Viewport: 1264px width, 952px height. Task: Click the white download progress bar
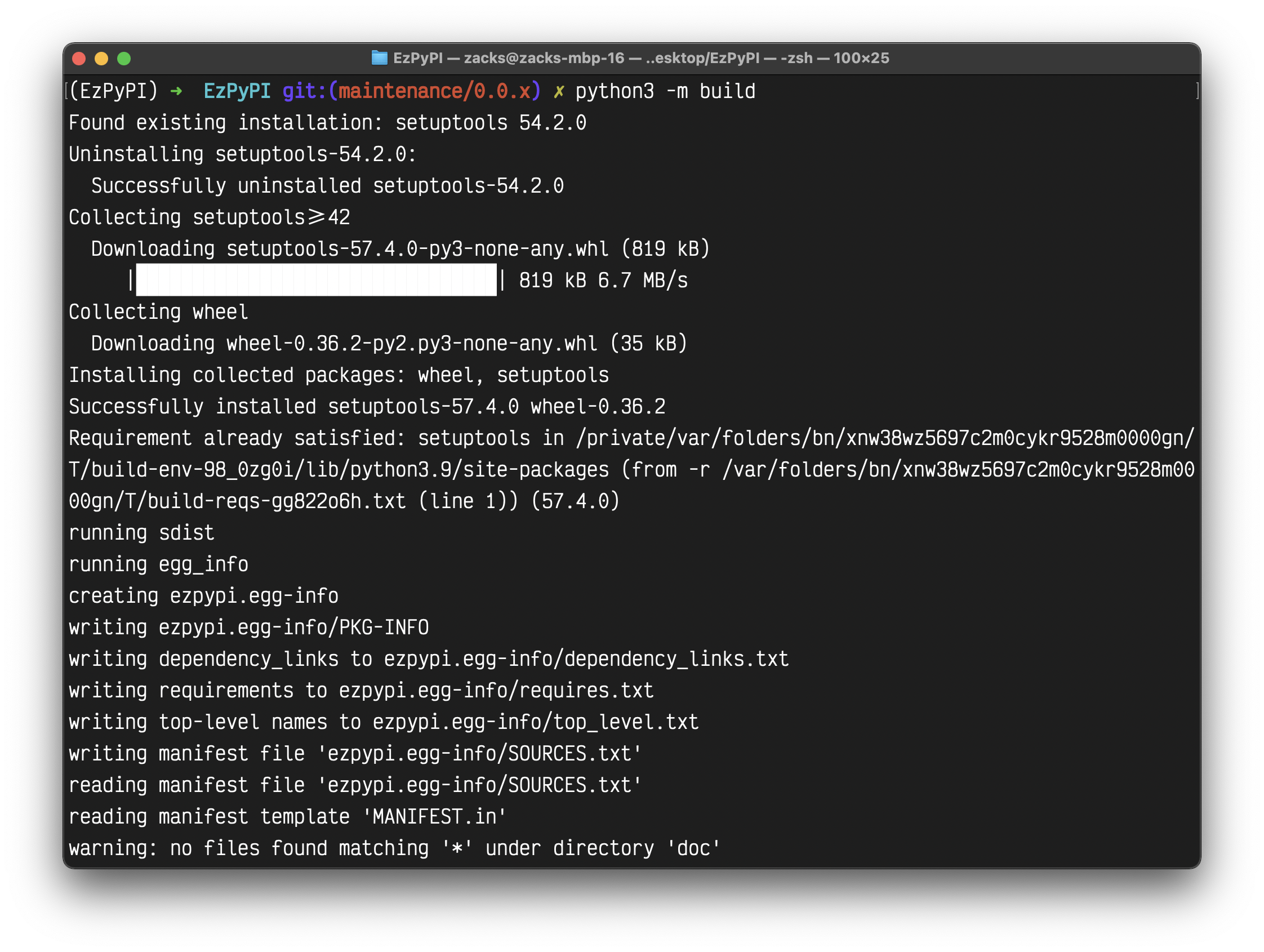point(316,280)
